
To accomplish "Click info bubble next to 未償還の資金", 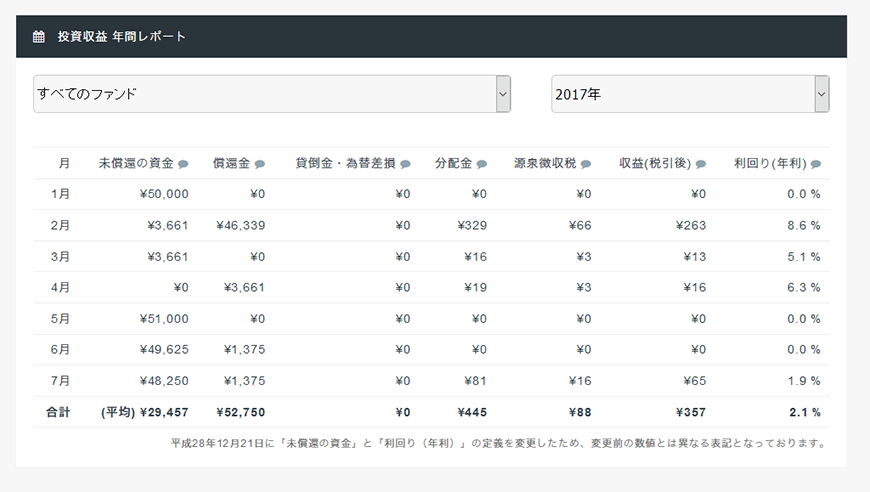I will pyautogui.click(x=183, y=164).
